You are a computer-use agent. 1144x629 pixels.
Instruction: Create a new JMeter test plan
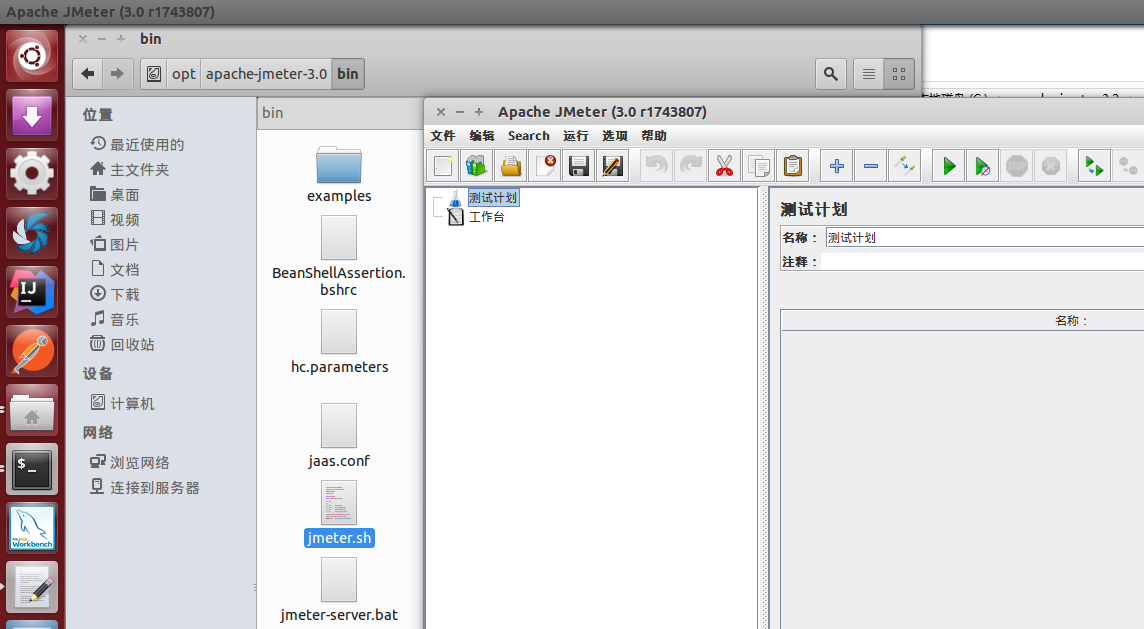point(443,166)
